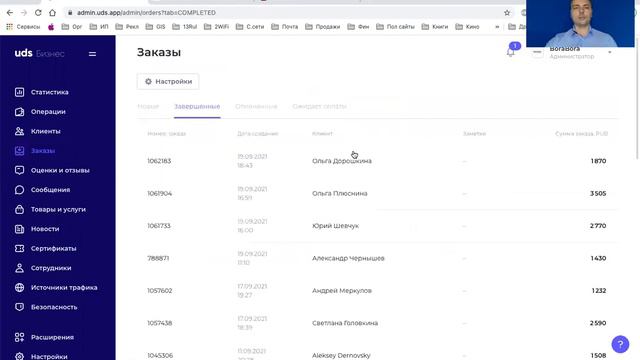Open Статистика sidebar icon

pyautogui.click(x=20, y=92)
